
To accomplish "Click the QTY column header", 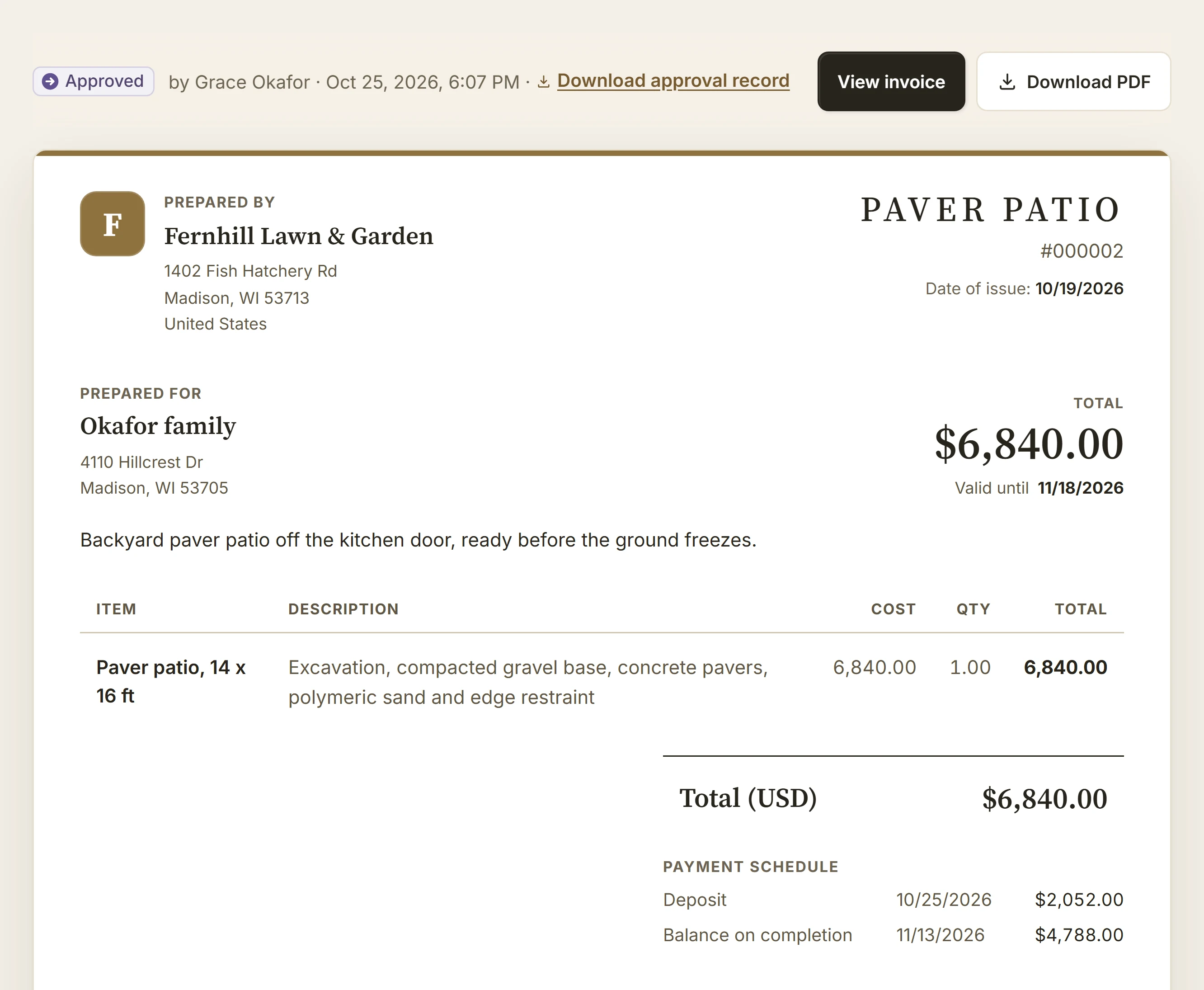I will (x=973, y=609).
